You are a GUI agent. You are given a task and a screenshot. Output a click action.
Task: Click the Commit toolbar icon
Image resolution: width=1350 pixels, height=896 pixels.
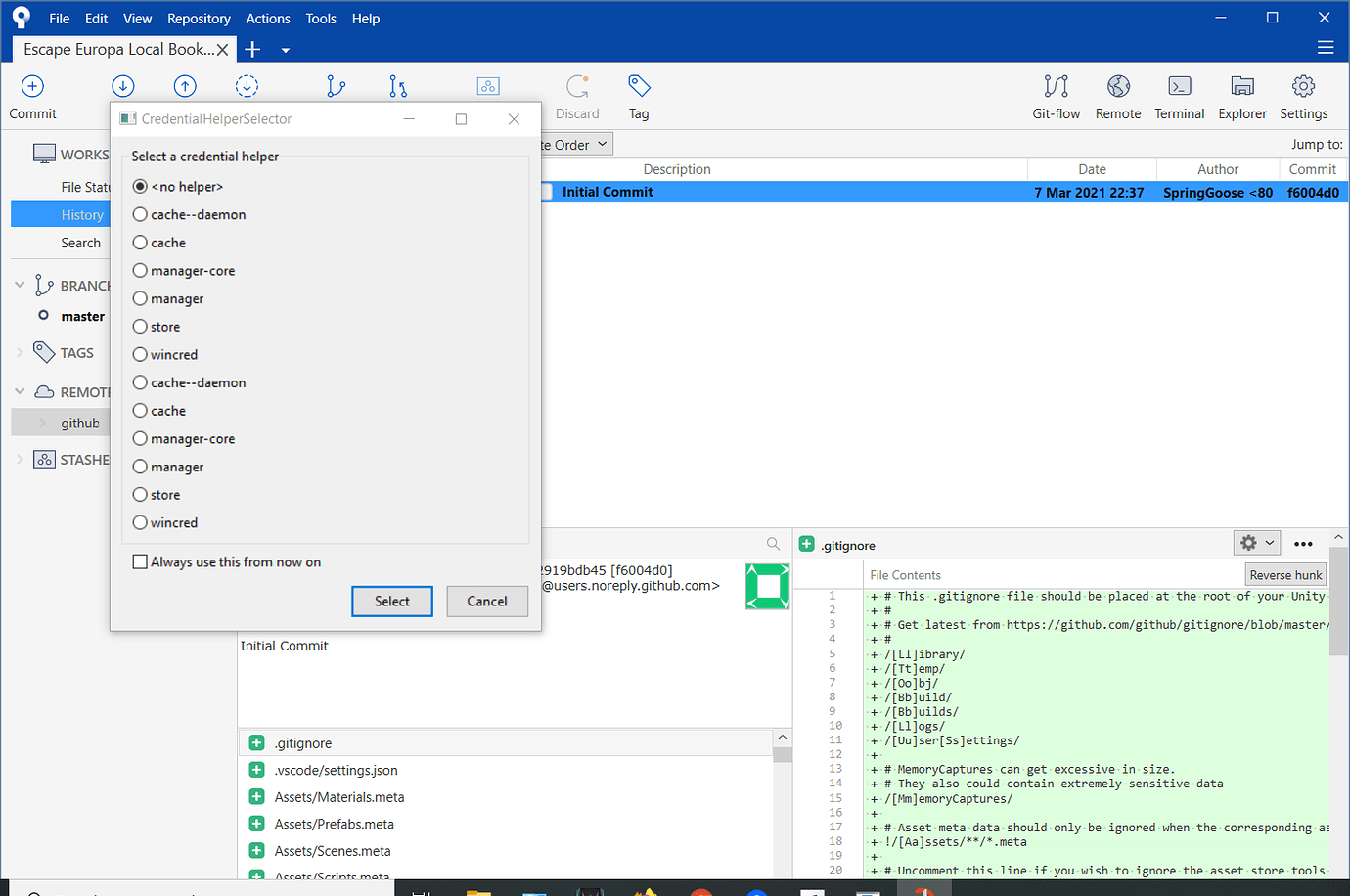32,87
